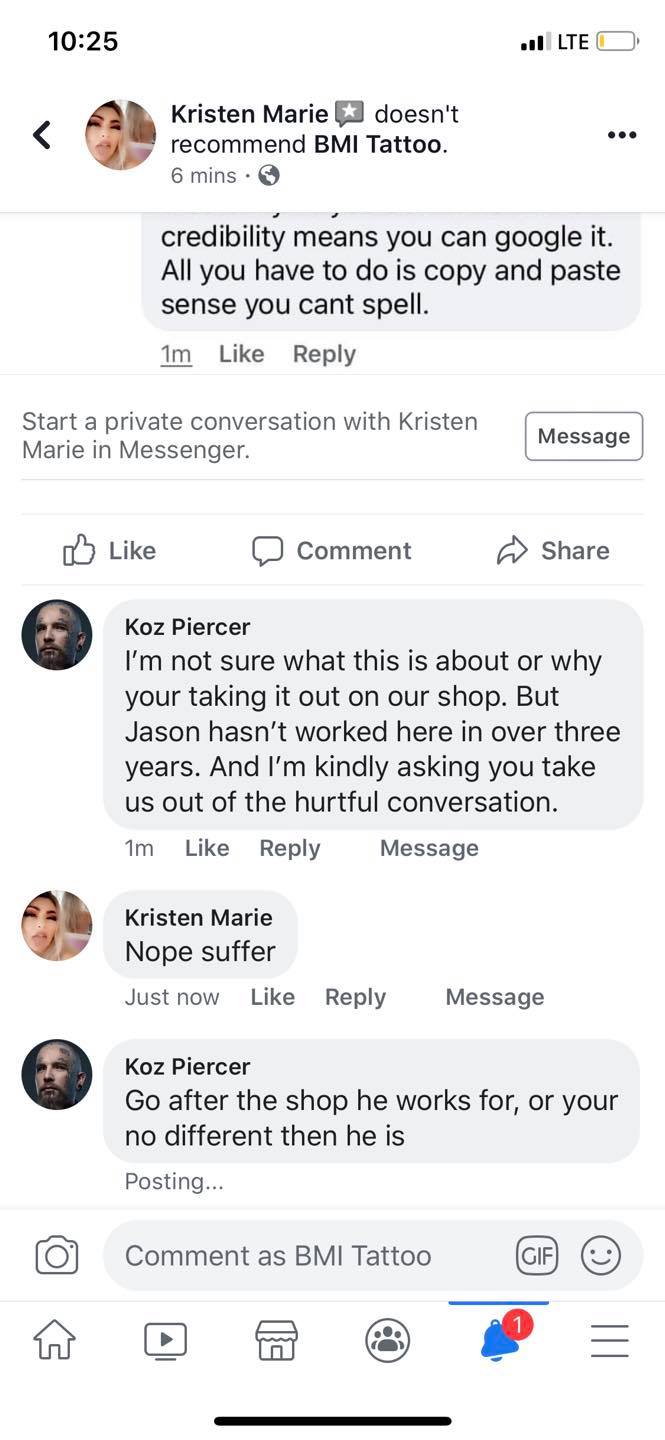Open the BMI Tattoo page link
The height and width of the screenshot is (1440, 665).
pyautogui.click(x=378, y=144)
